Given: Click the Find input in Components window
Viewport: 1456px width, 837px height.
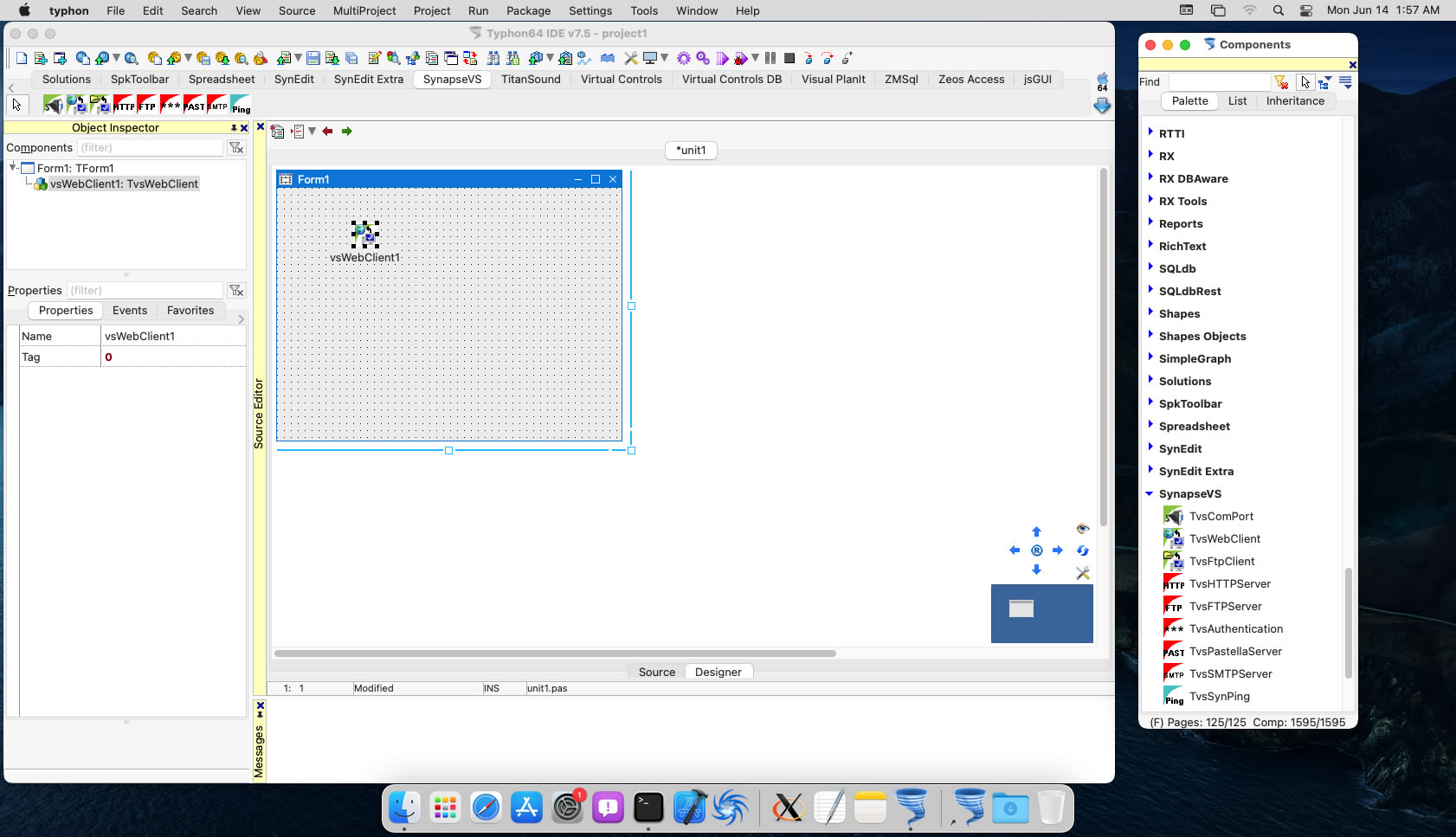Looking at the screenshot, I should 1220,82.
